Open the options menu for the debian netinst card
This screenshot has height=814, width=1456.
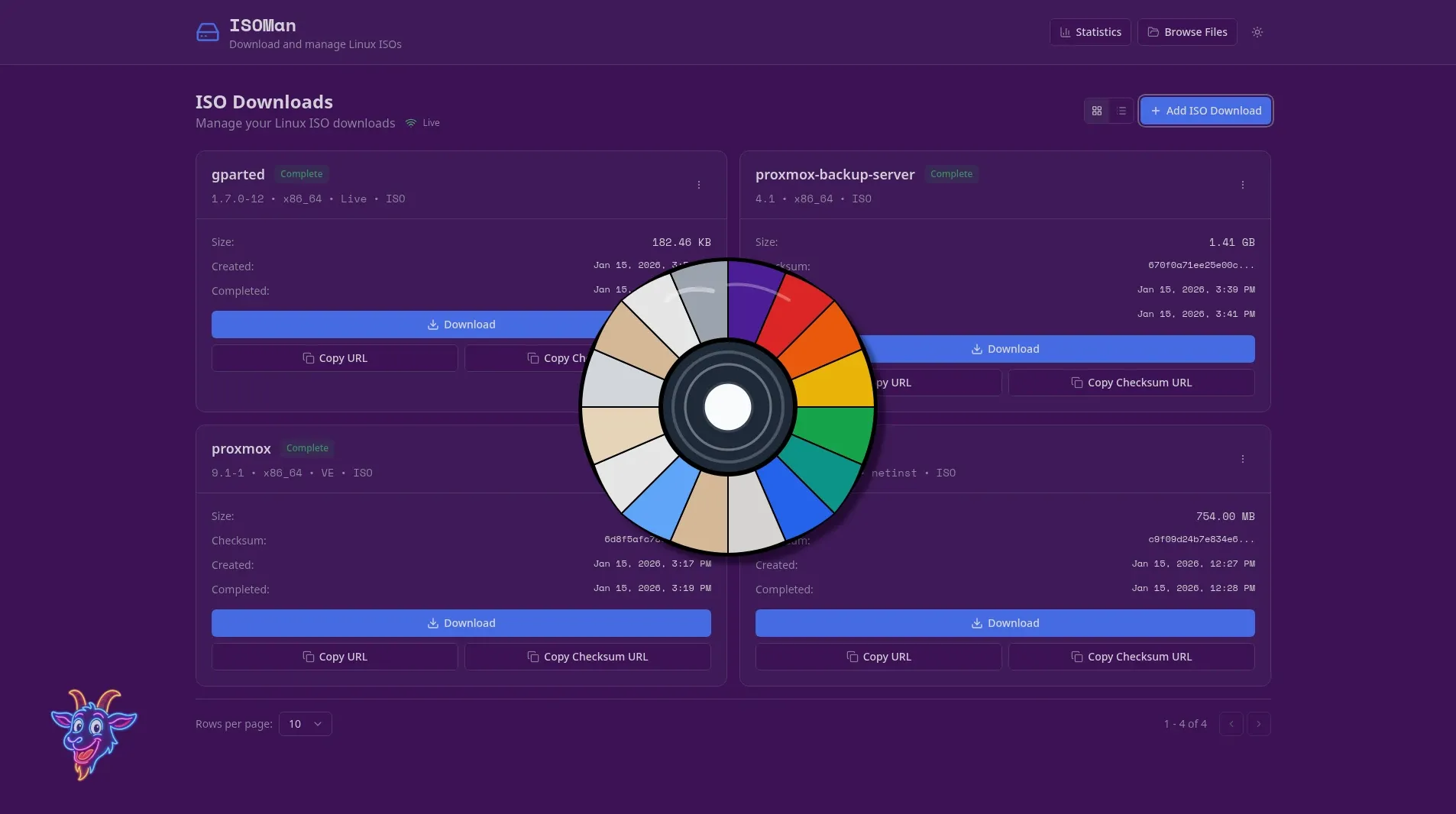click(x=1243, y=459)
